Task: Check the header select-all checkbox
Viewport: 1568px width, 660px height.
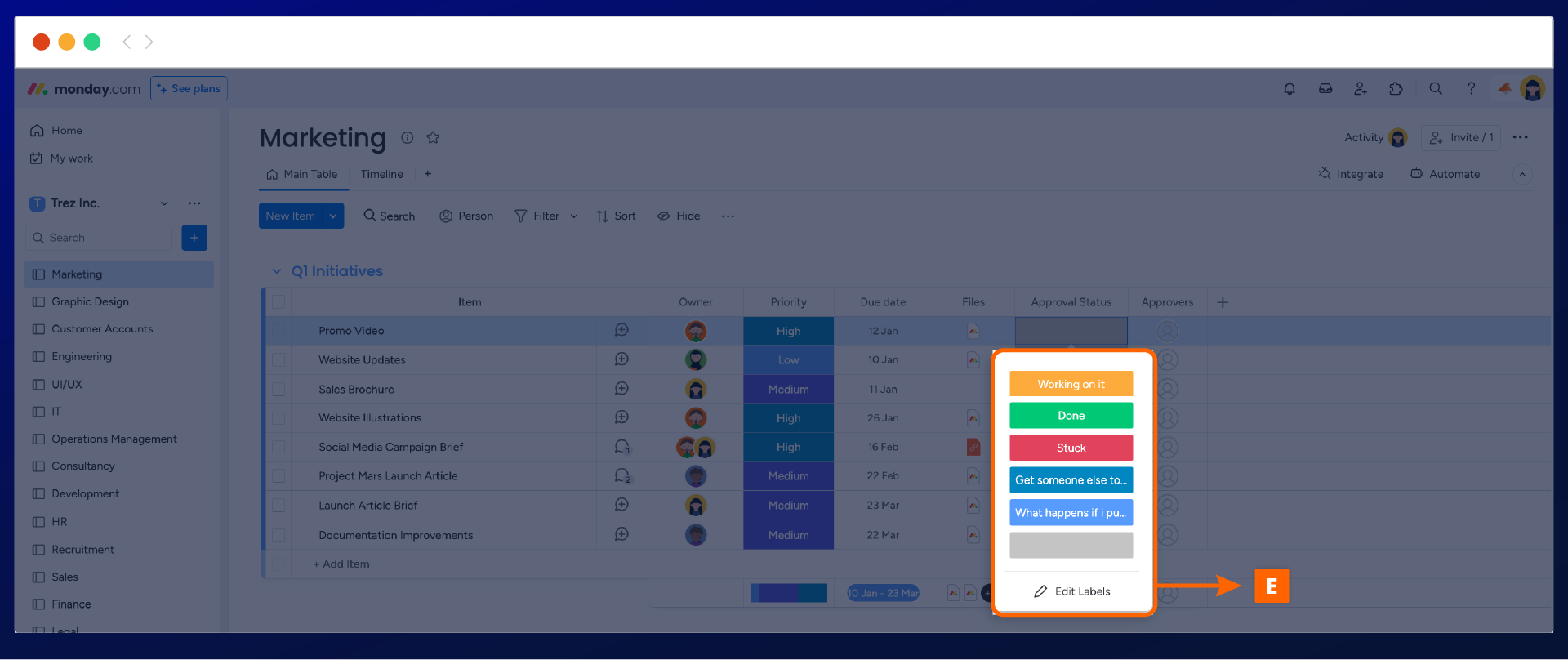Action: (278, 302)
